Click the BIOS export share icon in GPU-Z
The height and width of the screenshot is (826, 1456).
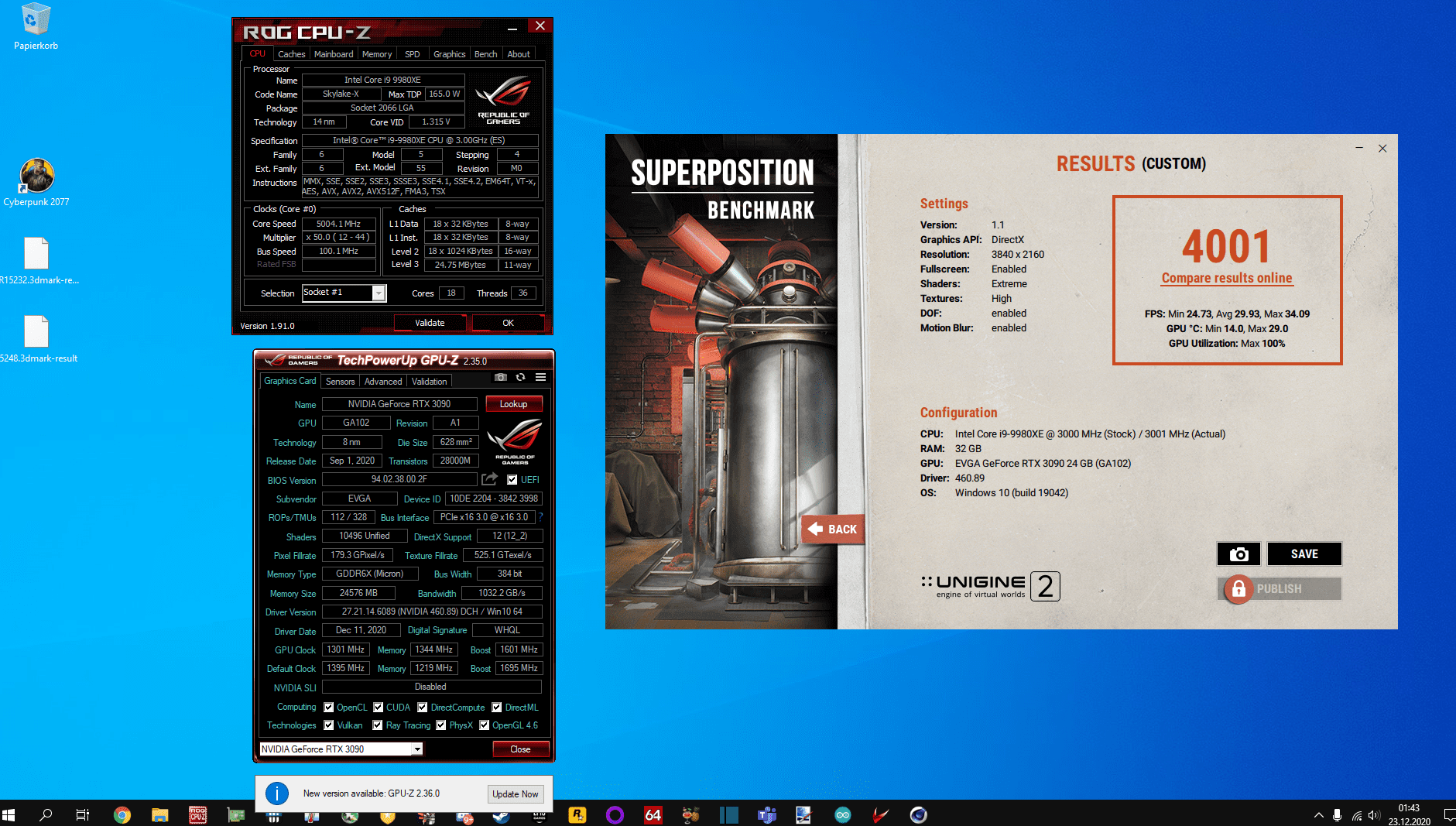coord(489,479)
